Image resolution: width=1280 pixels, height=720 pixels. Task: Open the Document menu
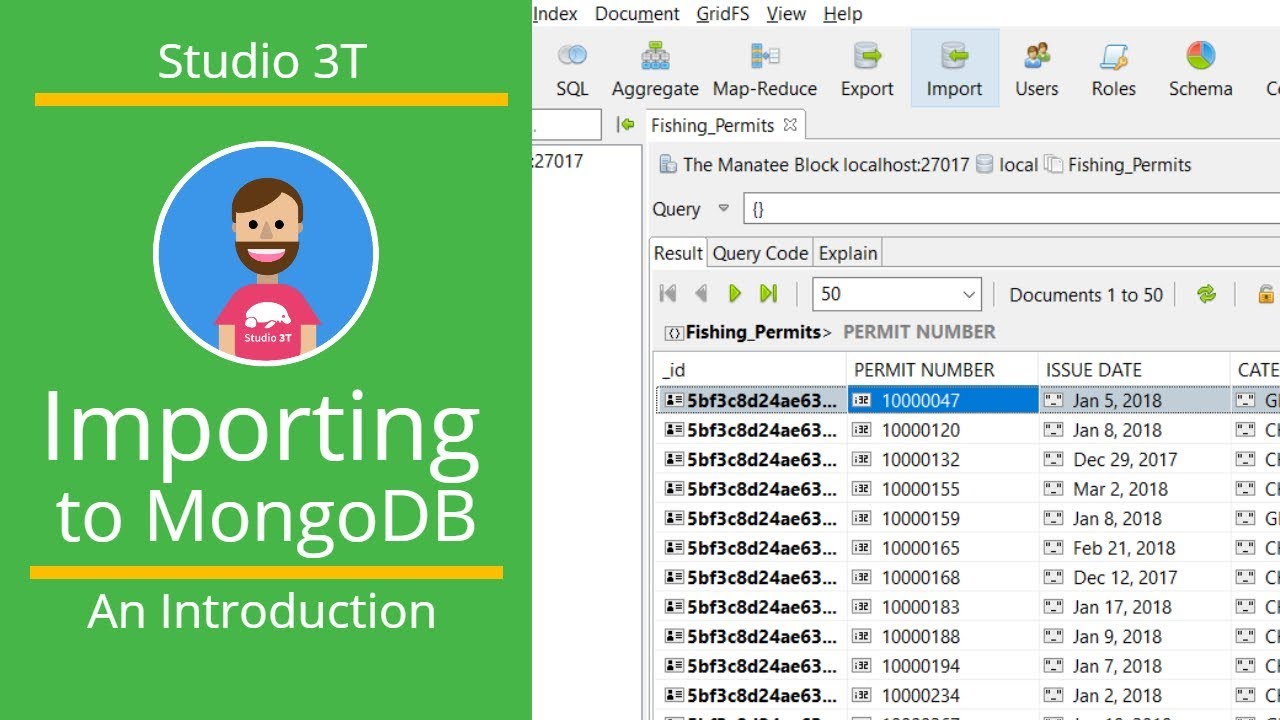637,14
